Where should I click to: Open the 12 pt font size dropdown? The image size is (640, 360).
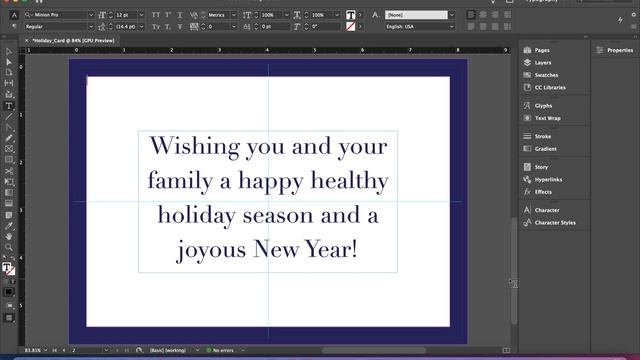tap(141, 15)
